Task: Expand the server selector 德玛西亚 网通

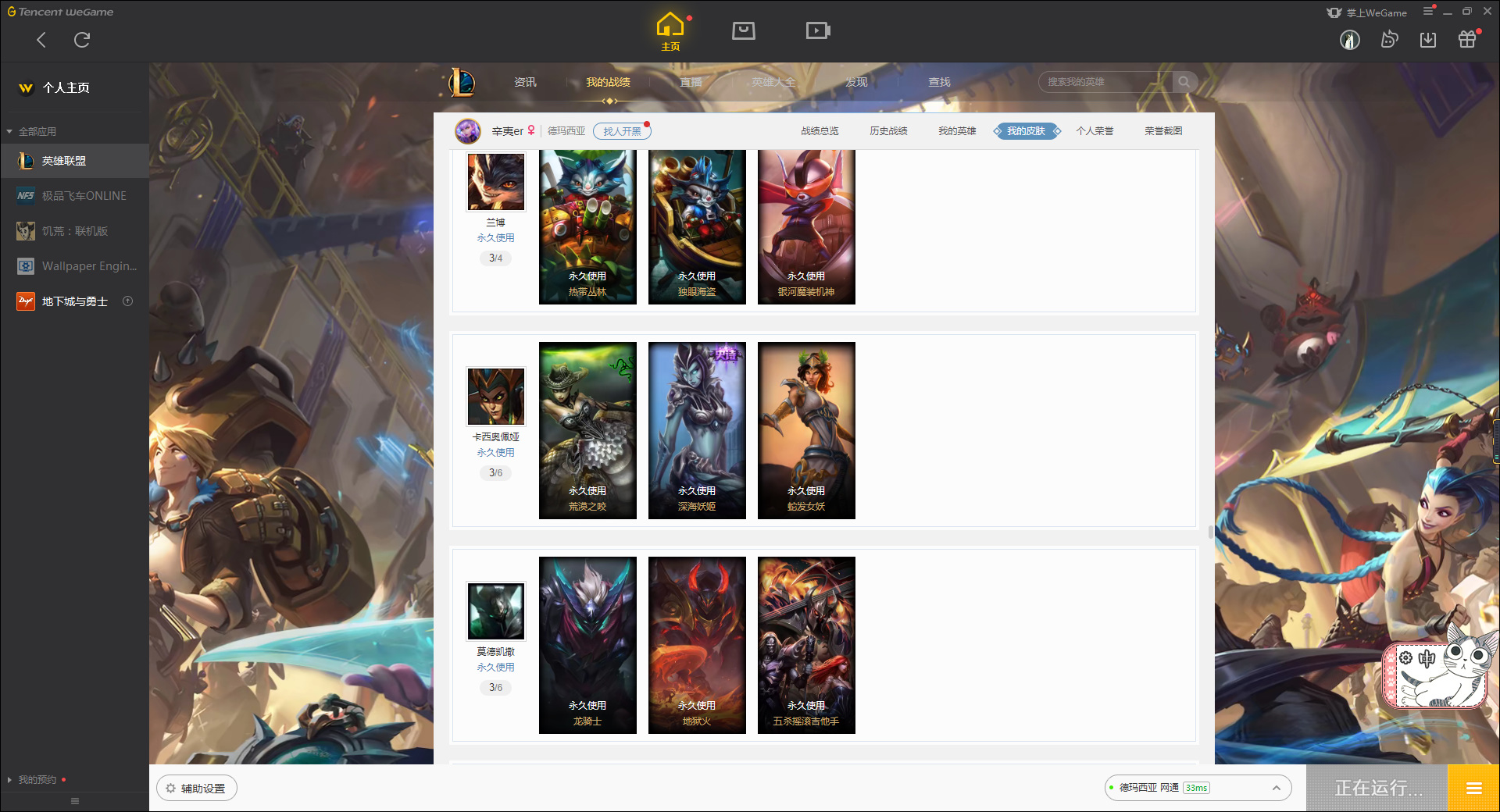Action: pyautogui.click(x=1198, y=788)
